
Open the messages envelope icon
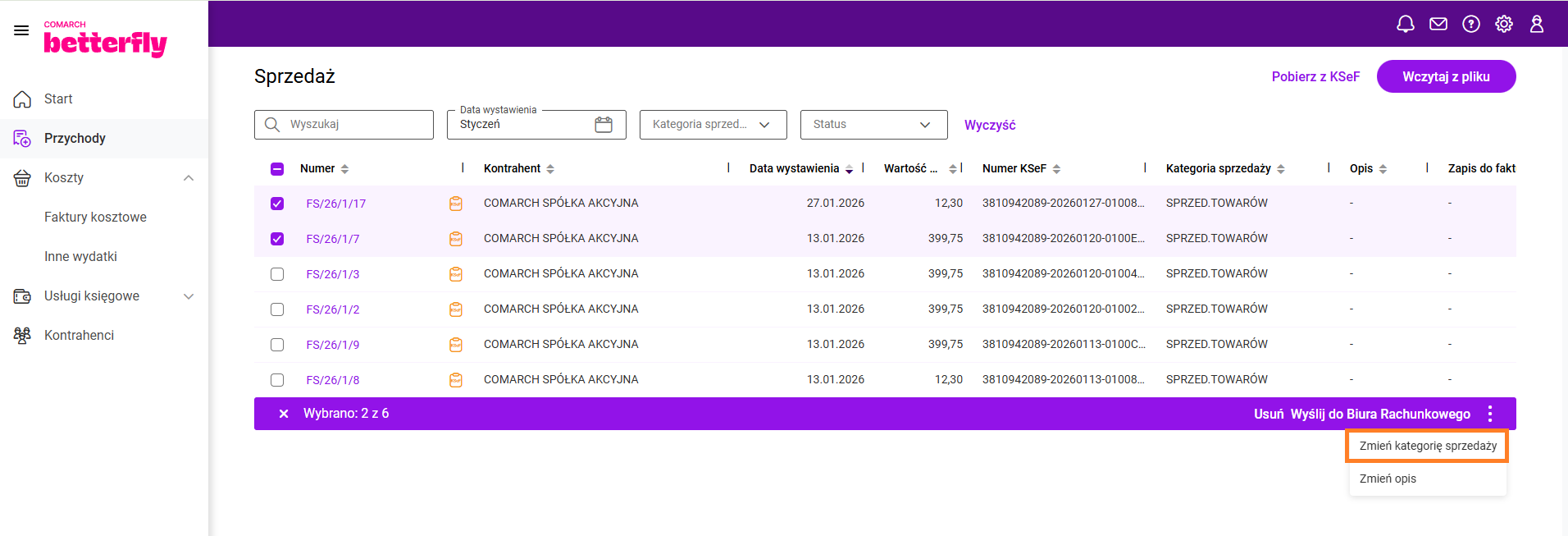1438,24
